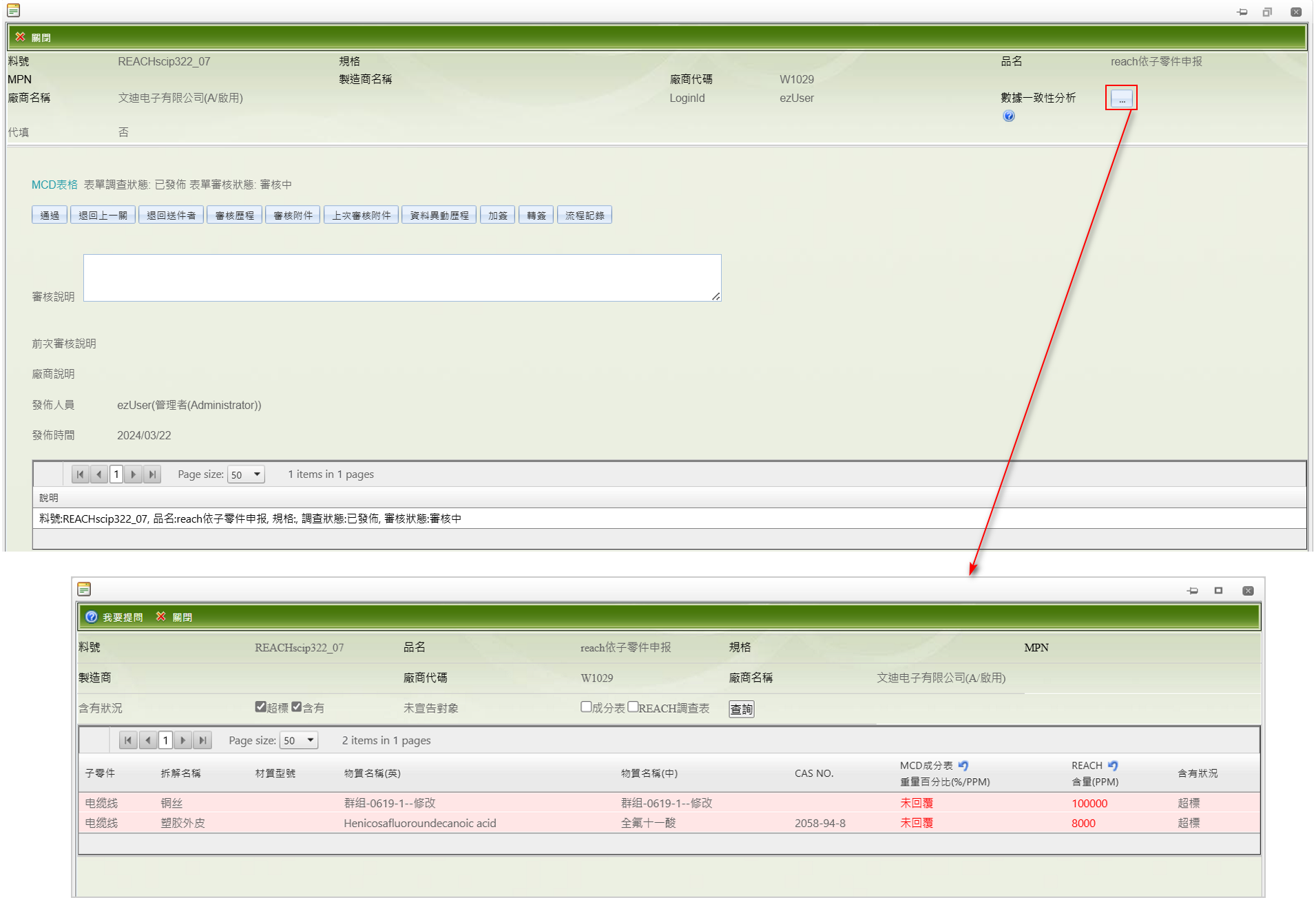
Task: Select page number 1 in top grid pager
Action: click(x=116, y=474)
